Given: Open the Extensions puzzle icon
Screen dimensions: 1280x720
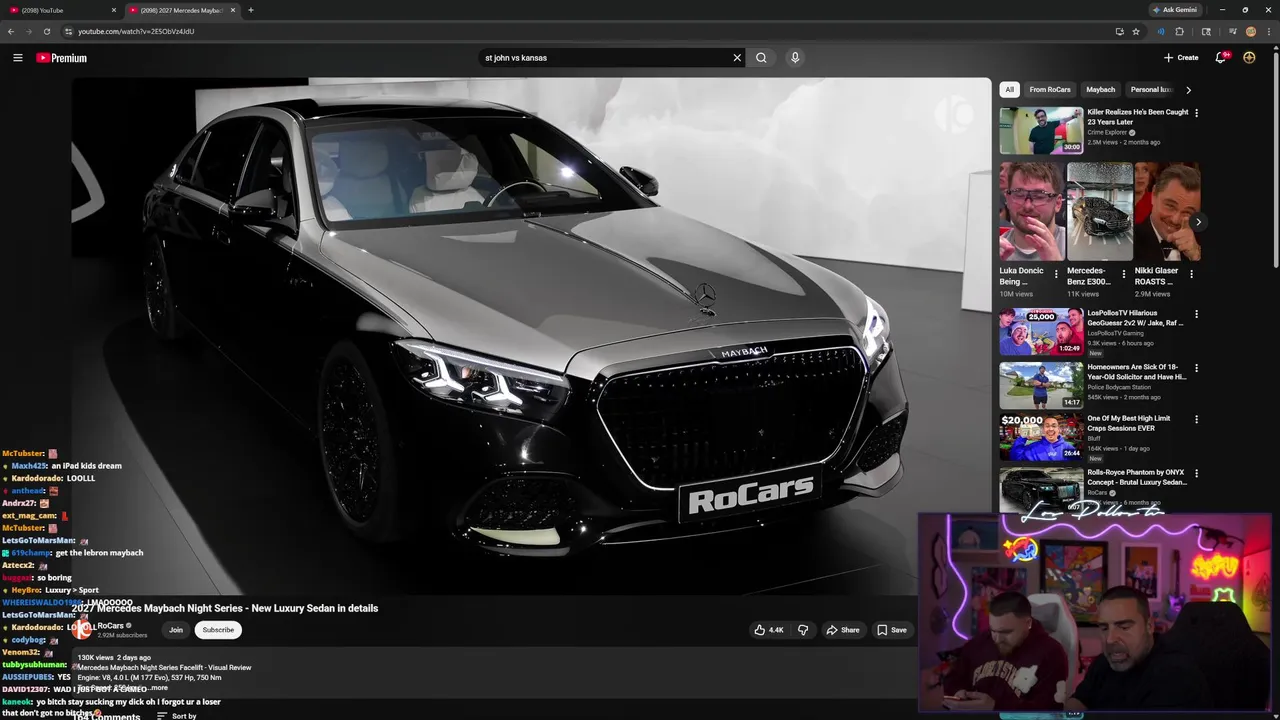Looking at the screenshot, I should click(x=1179, y=31).
